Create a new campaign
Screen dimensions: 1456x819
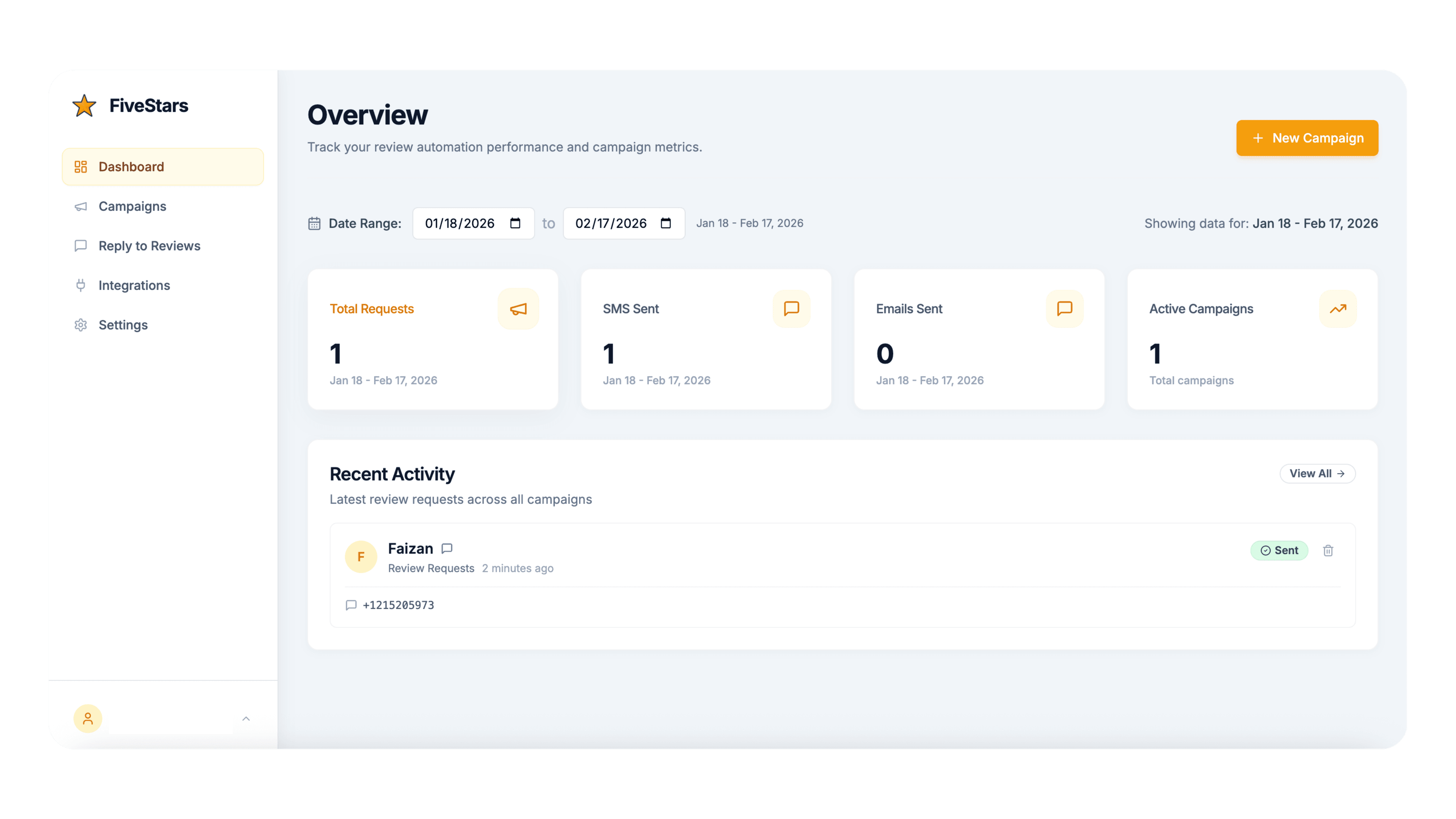[1307, 138]
